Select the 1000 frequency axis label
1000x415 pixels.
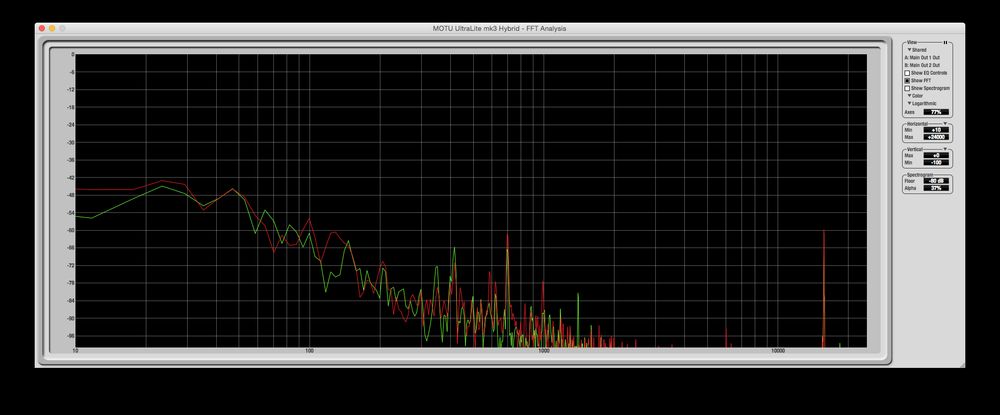click(x=543, y=351)
